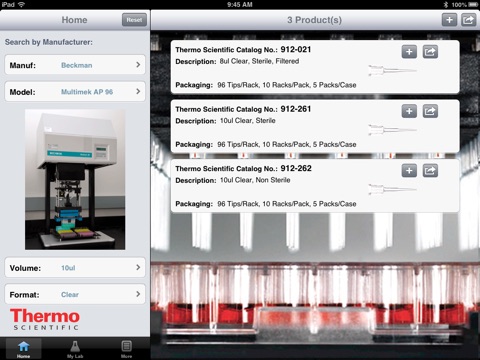The width and height of the screenshot is (480, 360).
Task: Tap the 'Search by Manufacturer:' heading
Action: pos(49,42)
